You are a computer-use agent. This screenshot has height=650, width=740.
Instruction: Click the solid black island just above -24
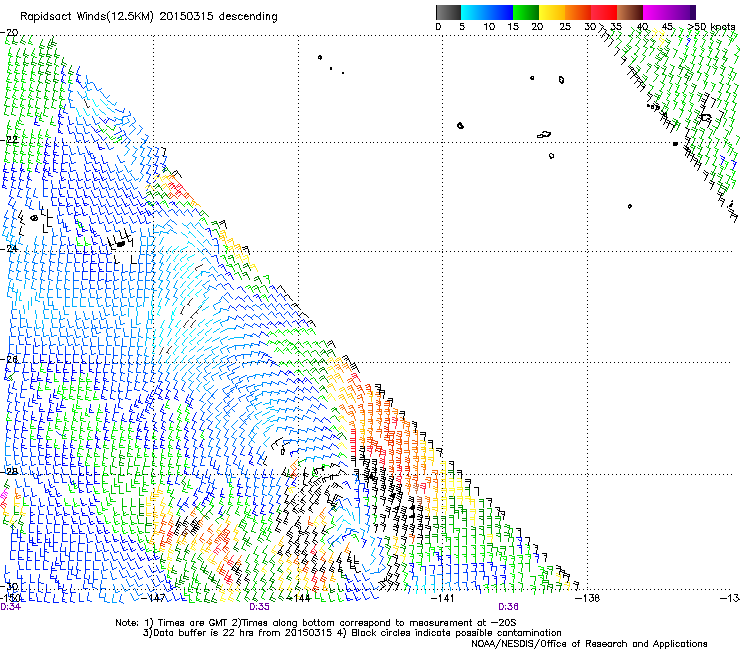121,244
